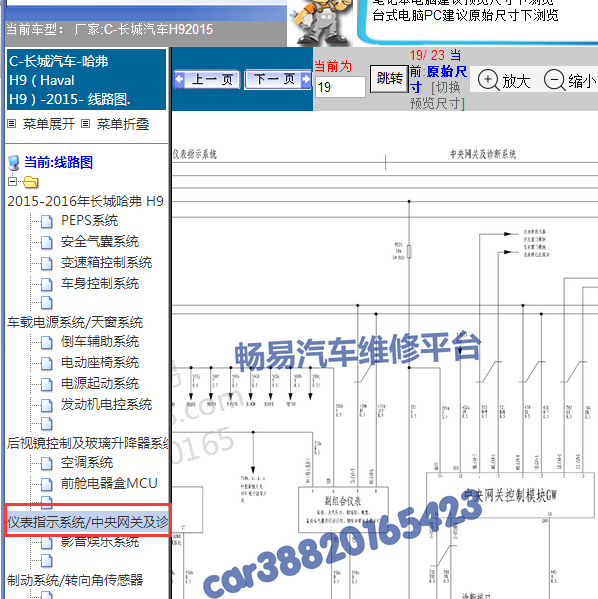Open 制动系统/转向角传感器 tree item
The image size is (598, 599).
tap(75, 580)
